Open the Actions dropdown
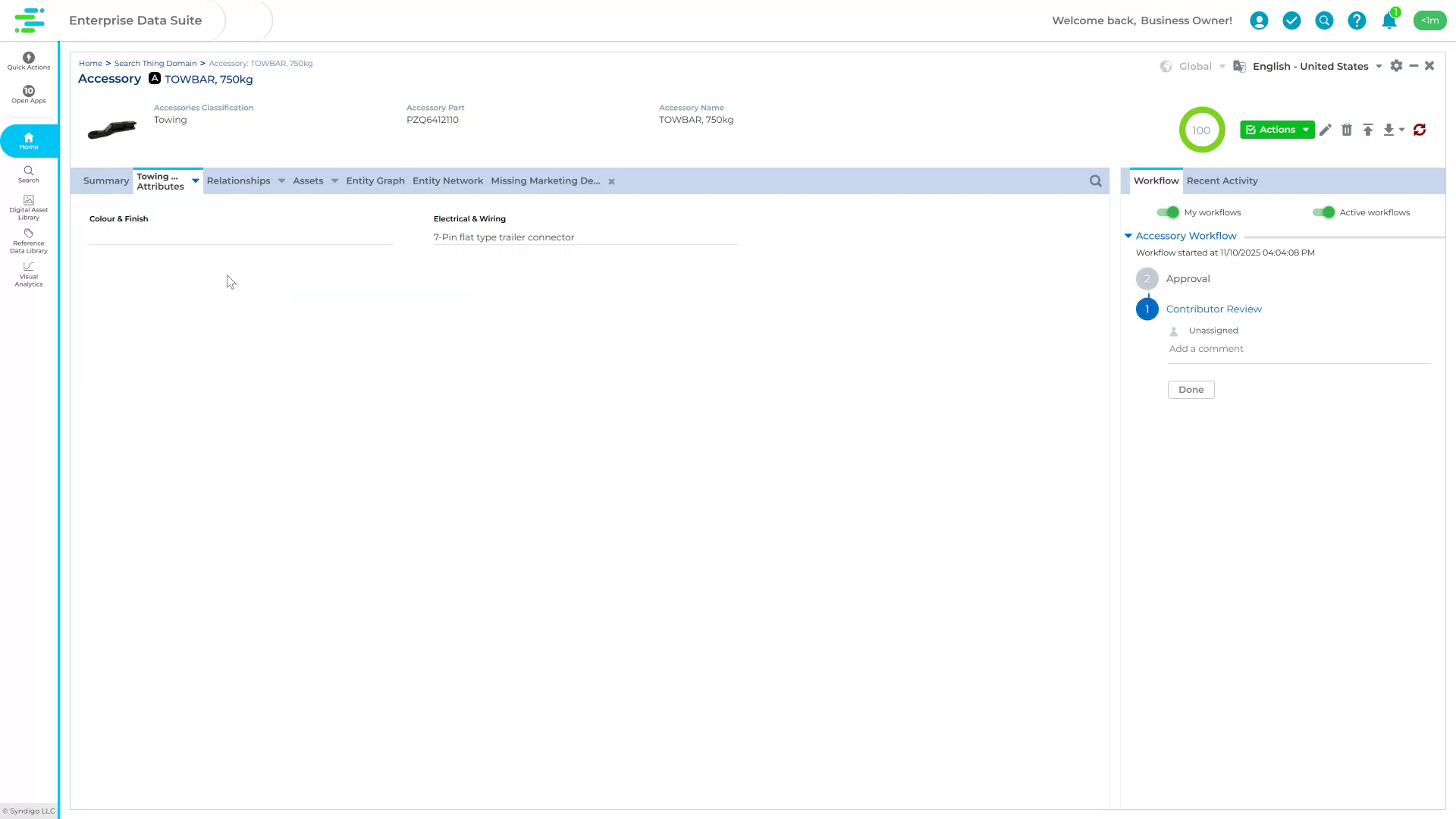The width and height of the screenshot is (1456, 819). (x=1276, y=130)
